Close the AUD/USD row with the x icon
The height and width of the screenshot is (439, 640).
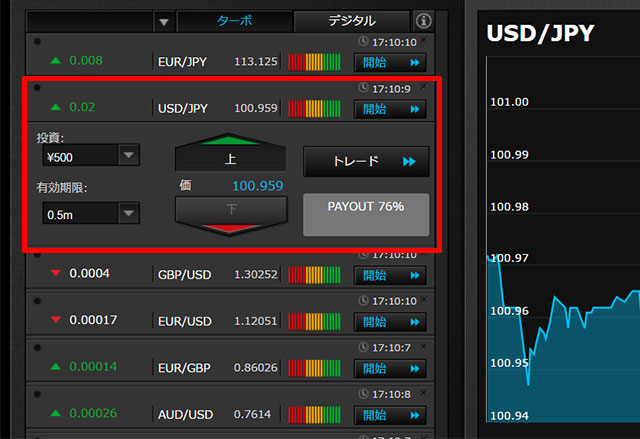click(x=424, y=392)
